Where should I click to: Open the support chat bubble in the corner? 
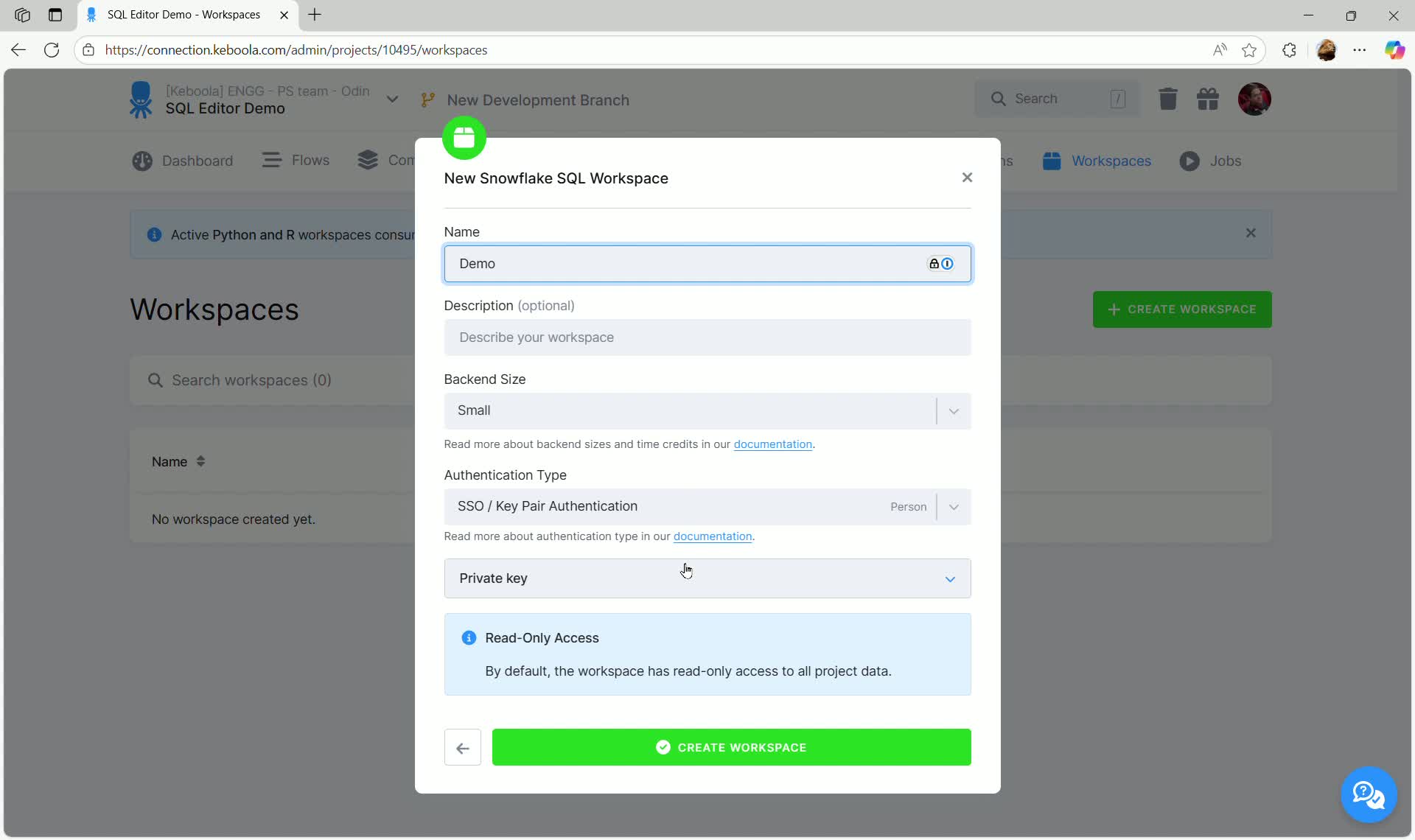tap(1369, 794)
